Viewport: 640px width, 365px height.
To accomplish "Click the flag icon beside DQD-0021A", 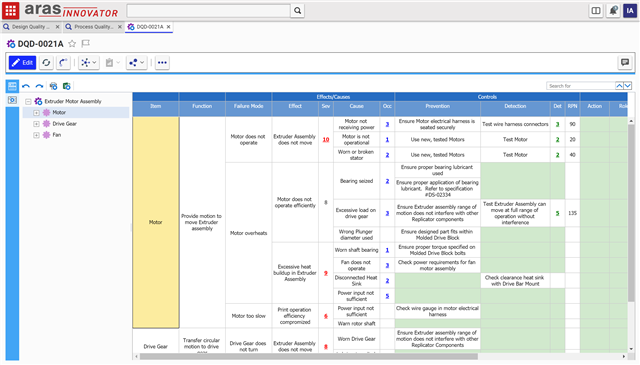I will 85,43.
